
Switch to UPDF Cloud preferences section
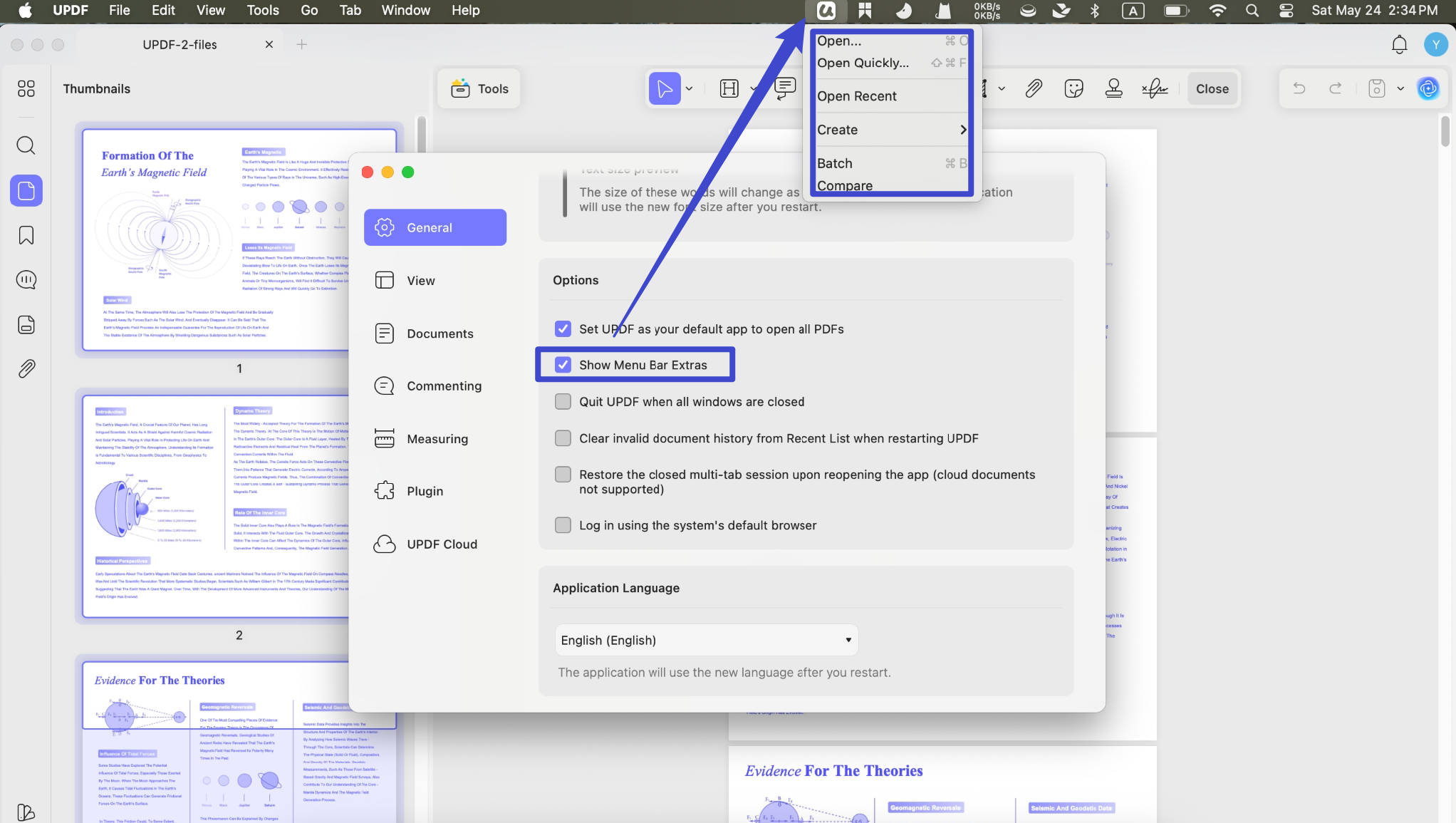click(x=435, y=544)
